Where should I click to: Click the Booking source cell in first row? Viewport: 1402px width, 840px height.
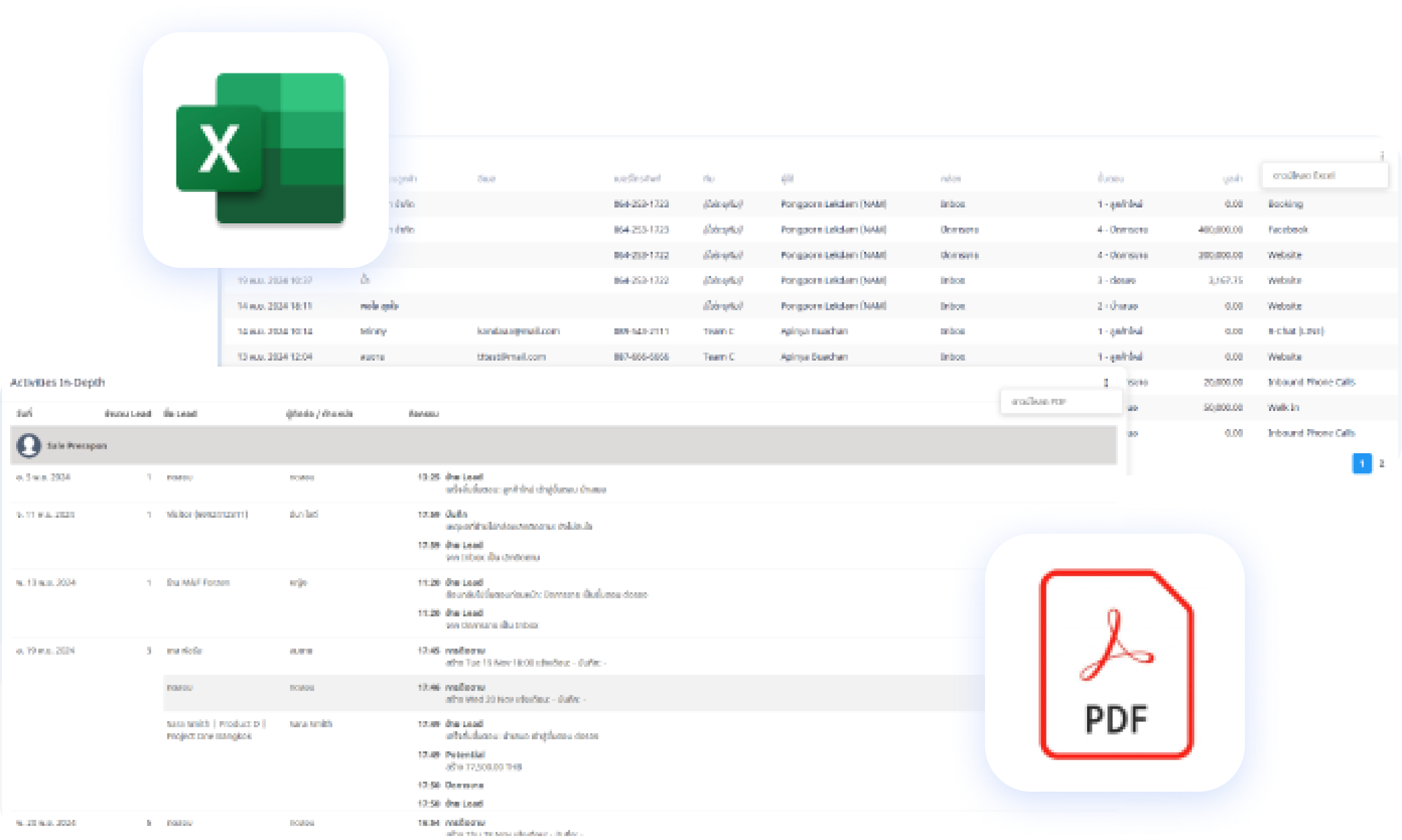pos(1285,204)
